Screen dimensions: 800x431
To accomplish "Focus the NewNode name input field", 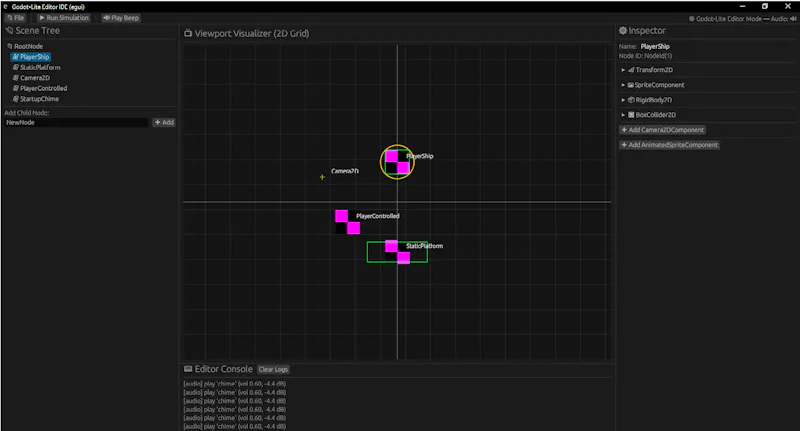I will pos(76,122).
